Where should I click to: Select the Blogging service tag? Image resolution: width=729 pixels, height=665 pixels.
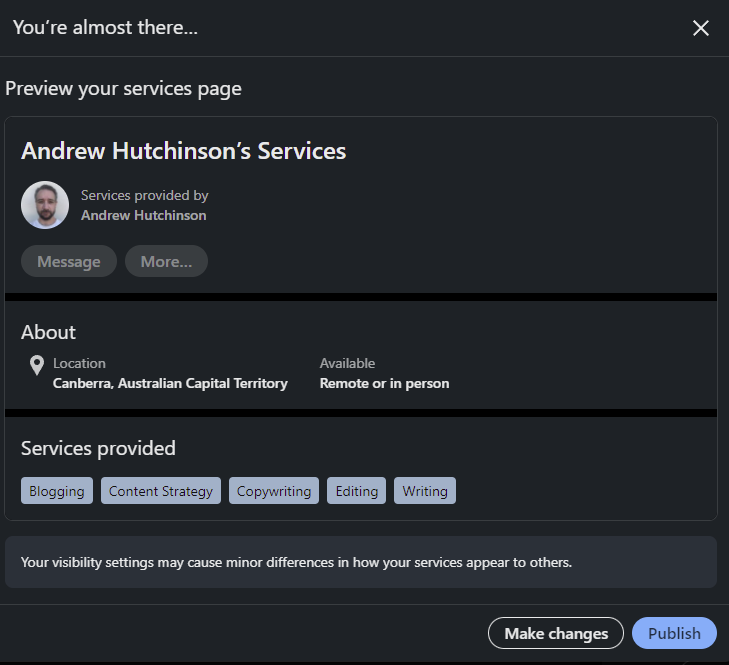click(x=57, y=491)
